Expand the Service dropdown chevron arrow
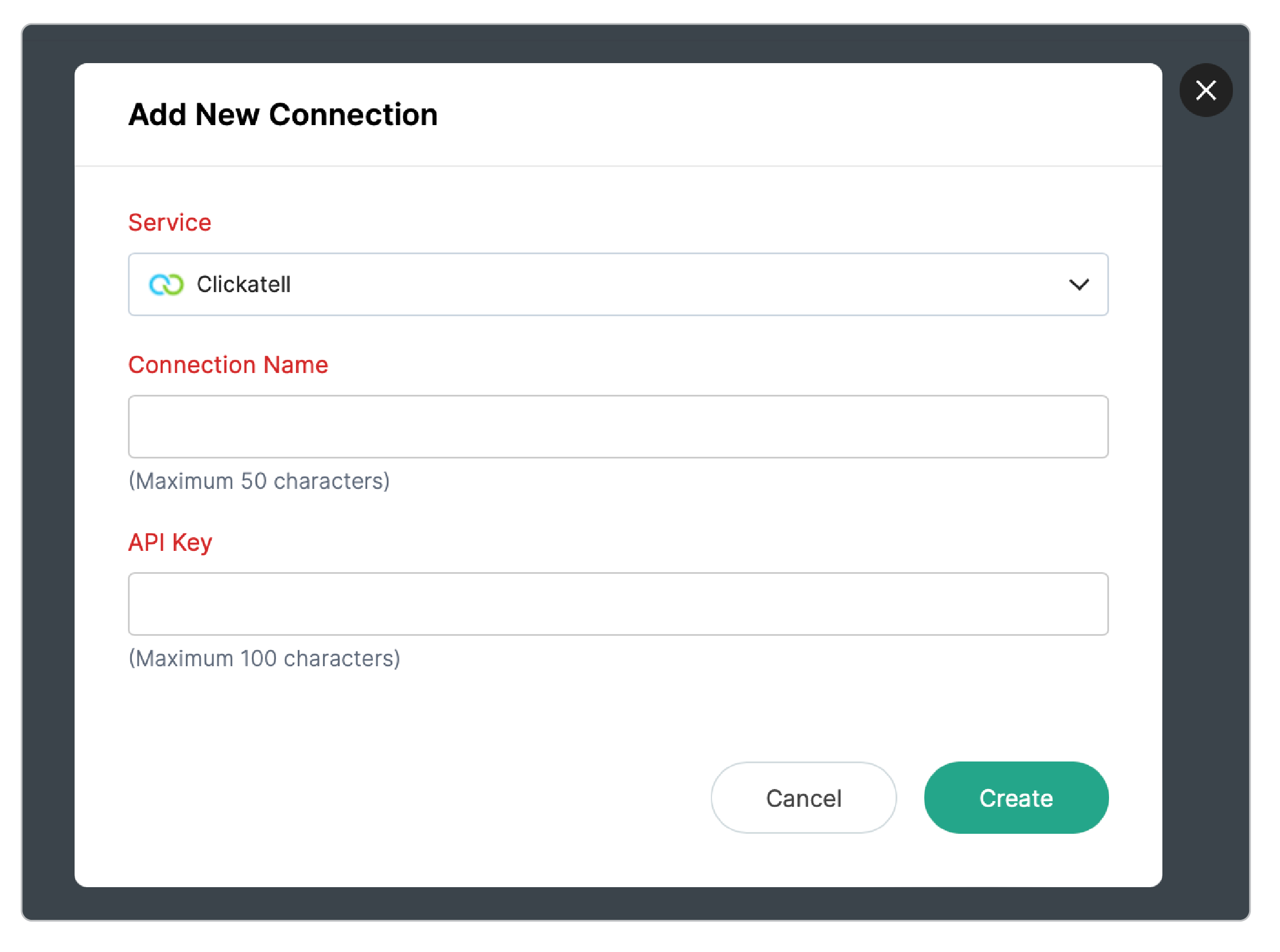 (x=1079, y=285)
